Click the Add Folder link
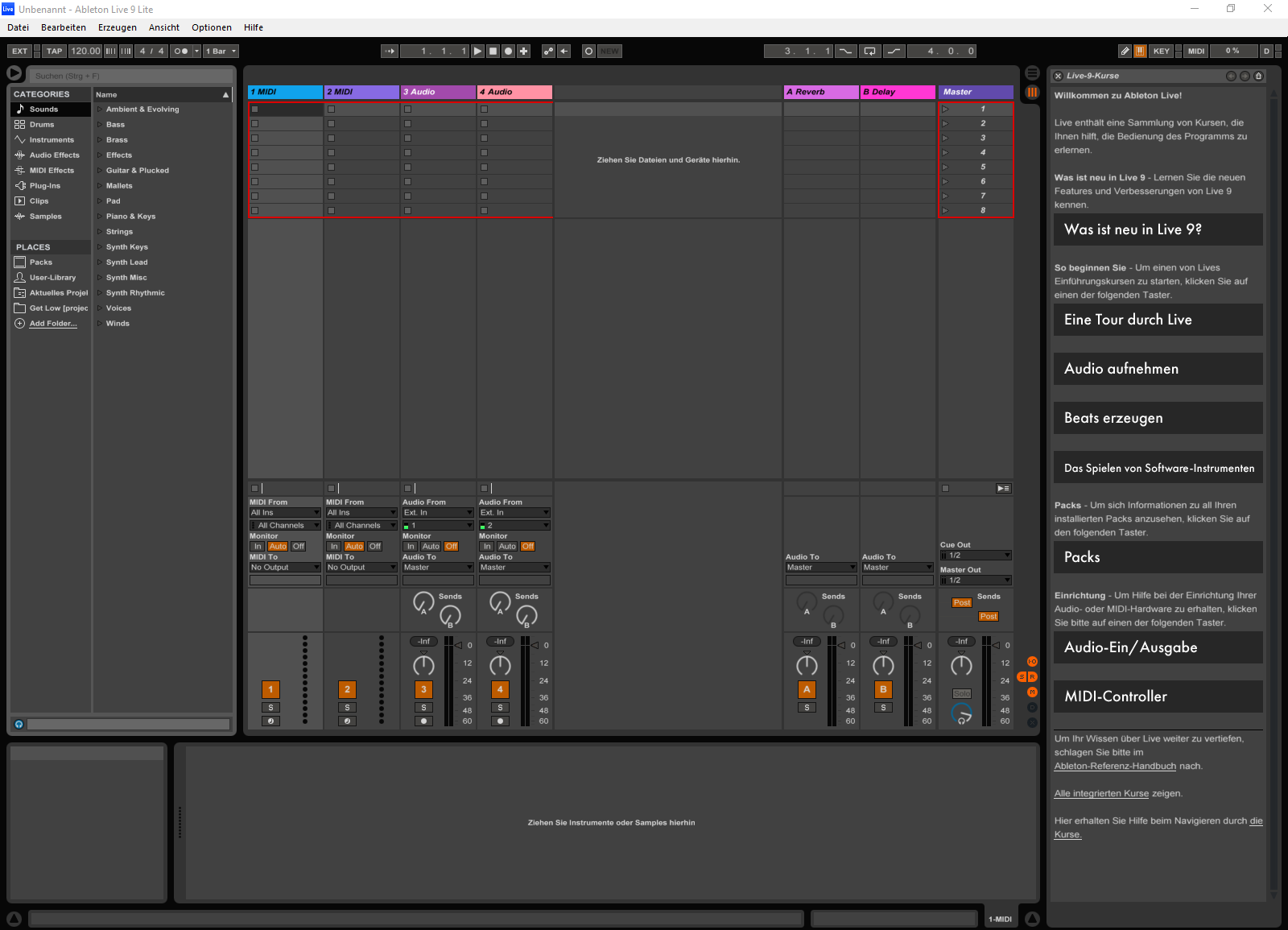This screenshot has width=1288, height=930. (x=53, y=323)
